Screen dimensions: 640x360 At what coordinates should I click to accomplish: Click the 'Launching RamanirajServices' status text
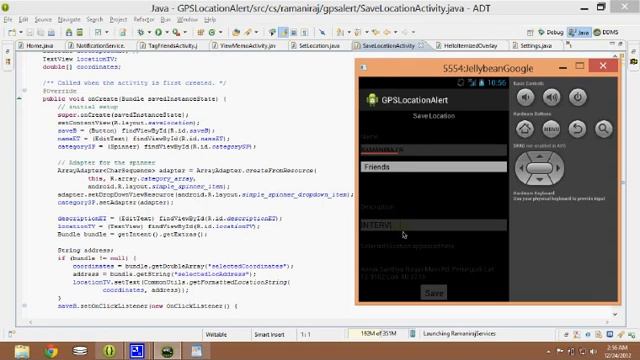459,334
